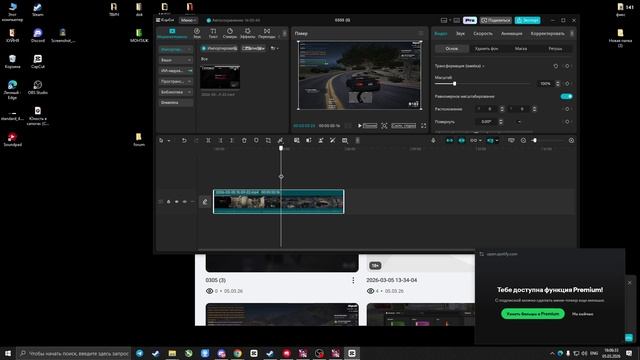Click Не сейчас in the Spotify popup
This screenshot has width=640, height=360.
click(582, 314)
